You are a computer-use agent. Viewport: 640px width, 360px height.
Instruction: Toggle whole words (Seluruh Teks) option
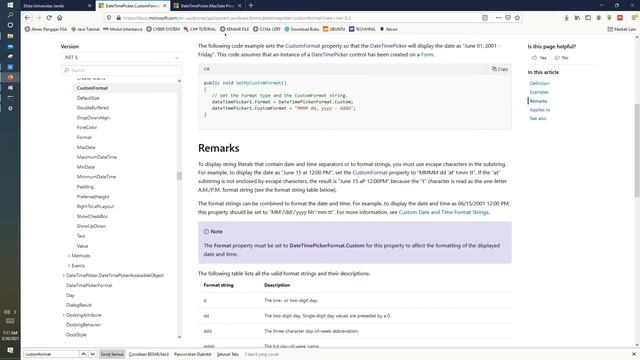[x=228, y=354]
